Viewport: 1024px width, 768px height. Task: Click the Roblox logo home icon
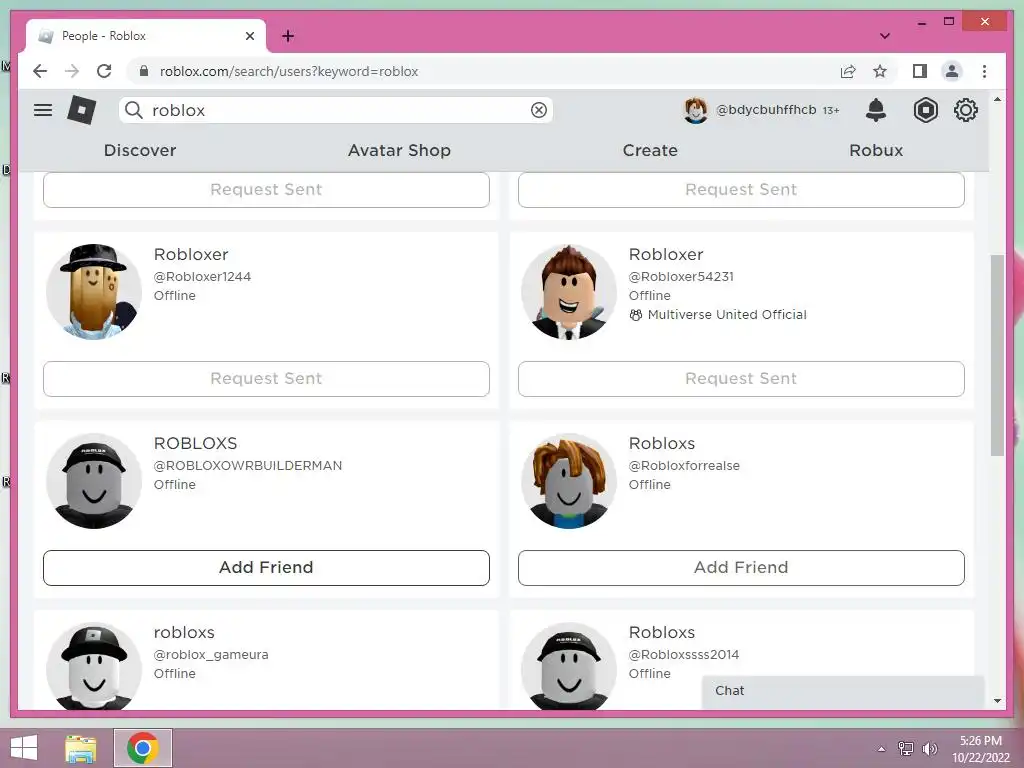pos(82,110)
